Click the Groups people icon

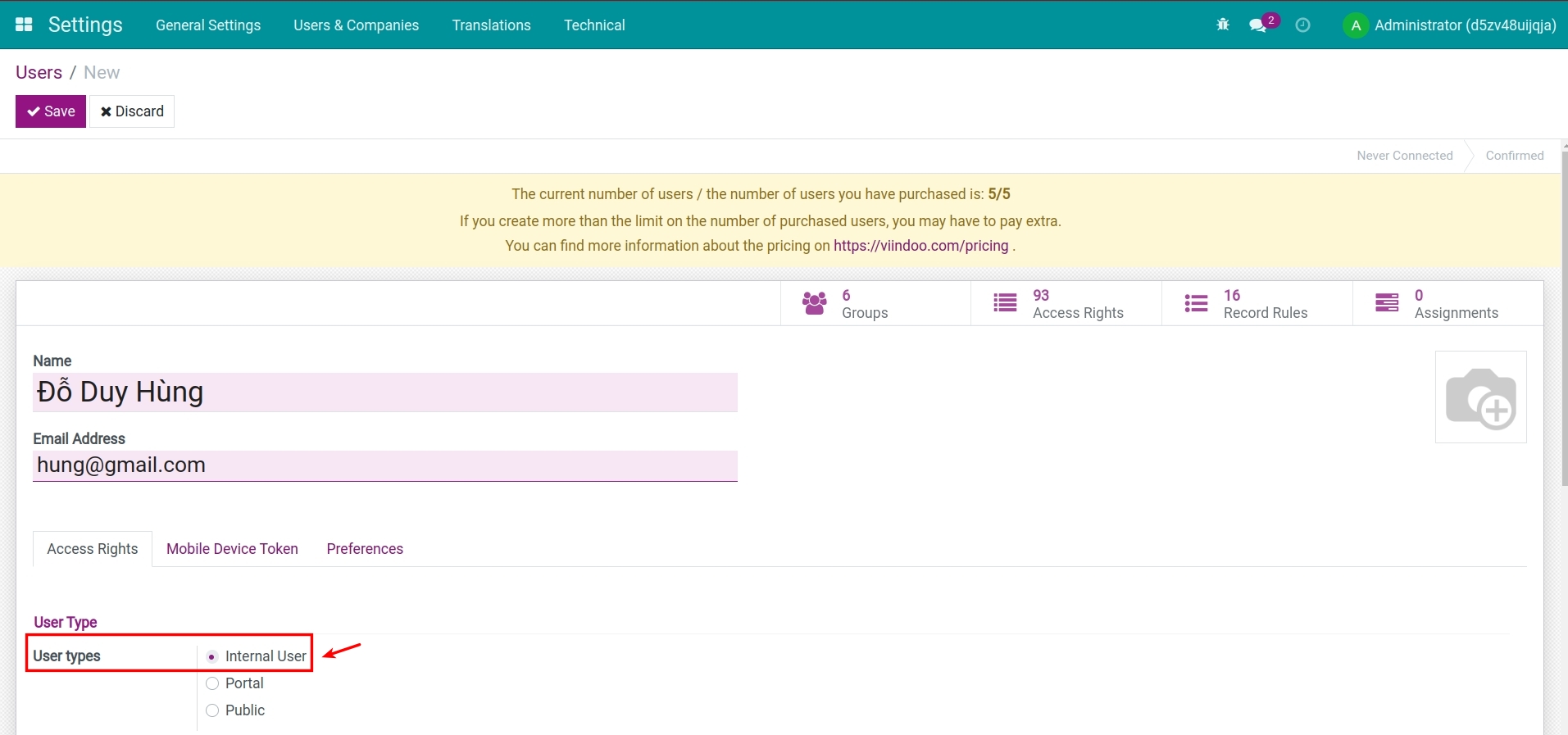click(815, 303)
